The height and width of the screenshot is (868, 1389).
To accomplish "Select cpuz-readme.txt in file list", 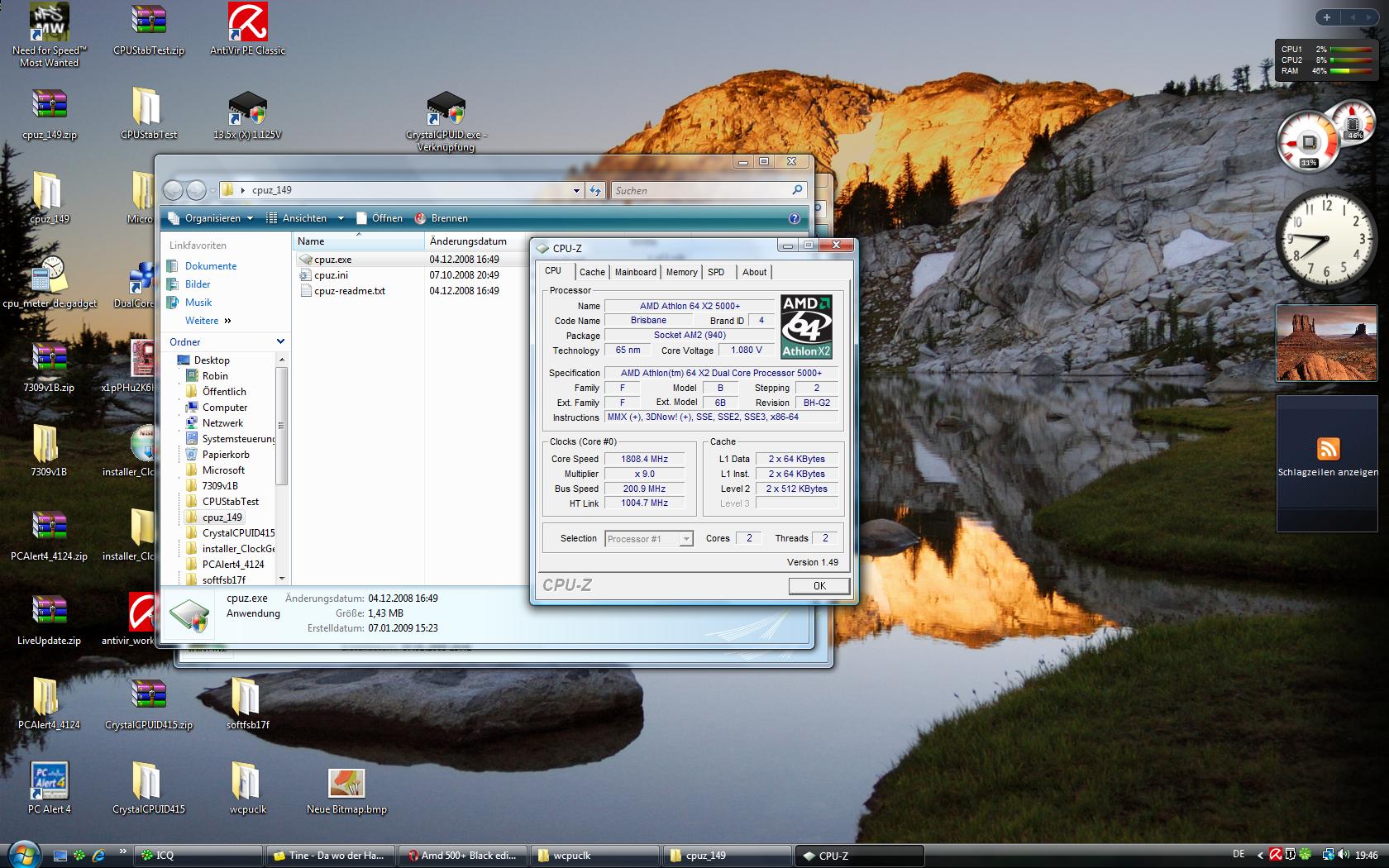I will [x=342, y=291].
